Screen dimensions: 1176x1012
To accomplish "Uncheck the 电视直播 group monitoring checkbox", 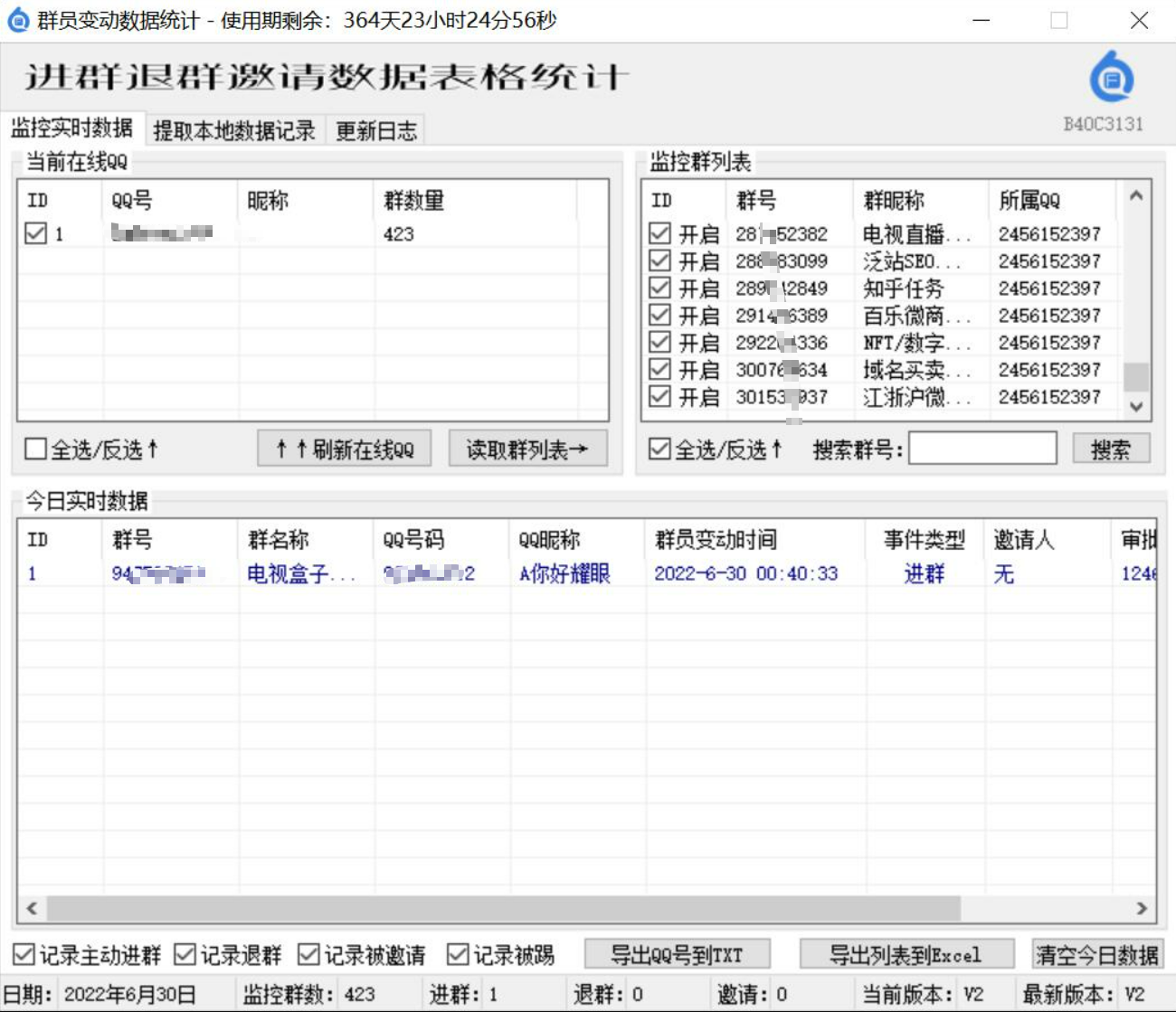I will [660, 234].
